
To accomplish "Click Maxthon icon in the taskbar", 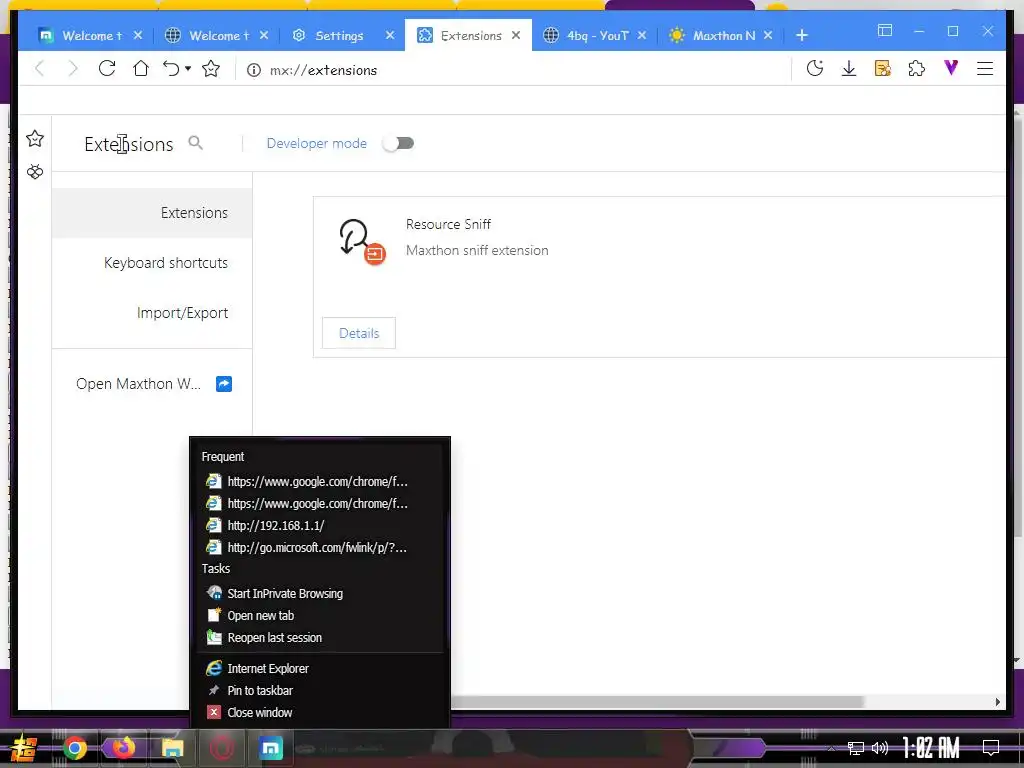I will click(x=270, y=748).
